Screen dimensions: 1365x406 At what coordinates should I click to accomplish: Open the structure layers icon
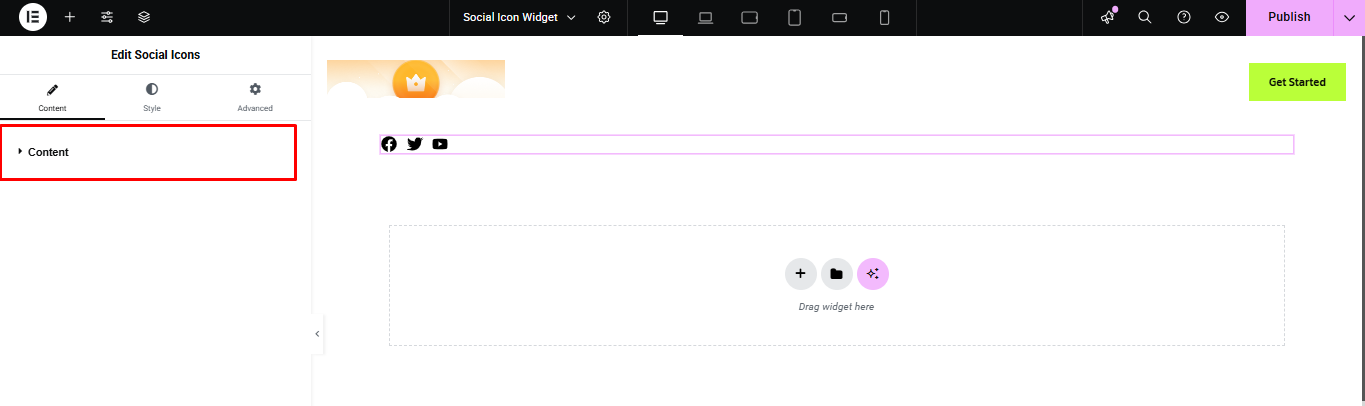[x=144, y=17]
